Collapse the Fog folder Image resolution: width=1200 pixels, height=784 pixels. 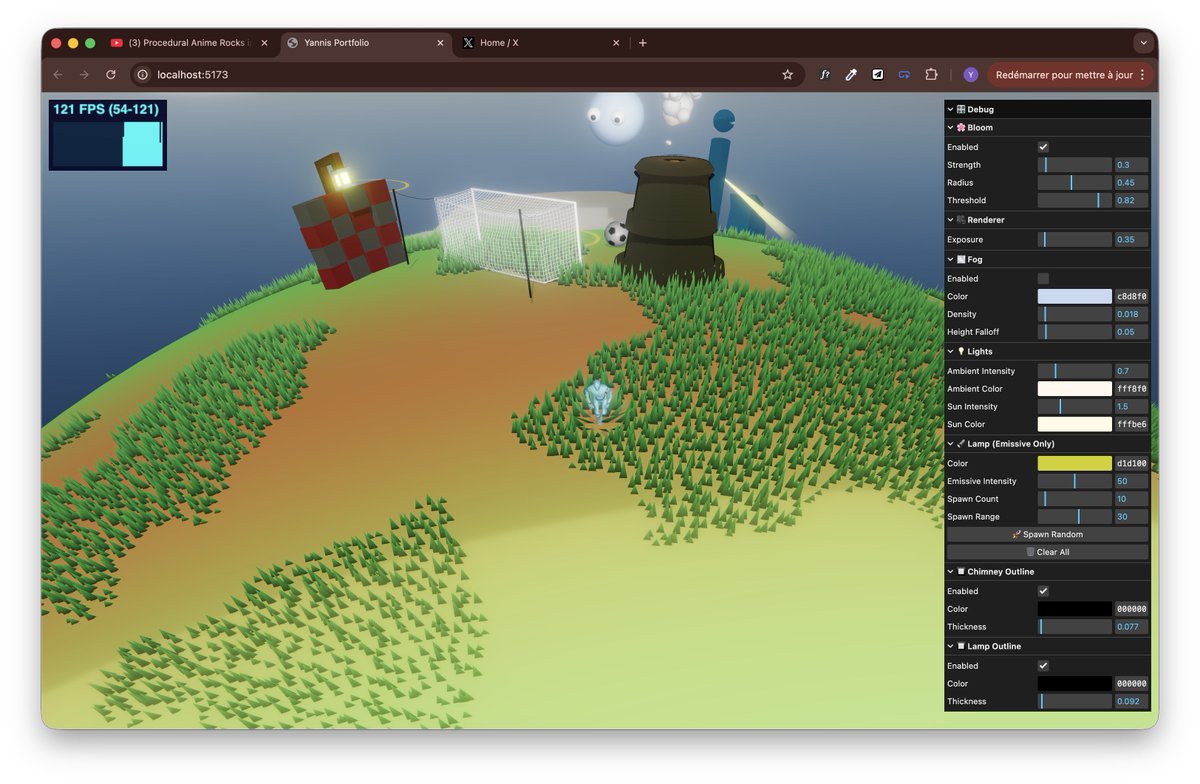coord(1047,260)
